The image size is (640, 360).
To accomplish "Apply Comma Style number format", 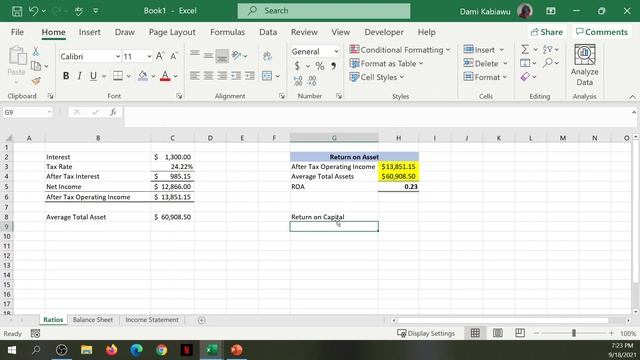I will 333,66.
